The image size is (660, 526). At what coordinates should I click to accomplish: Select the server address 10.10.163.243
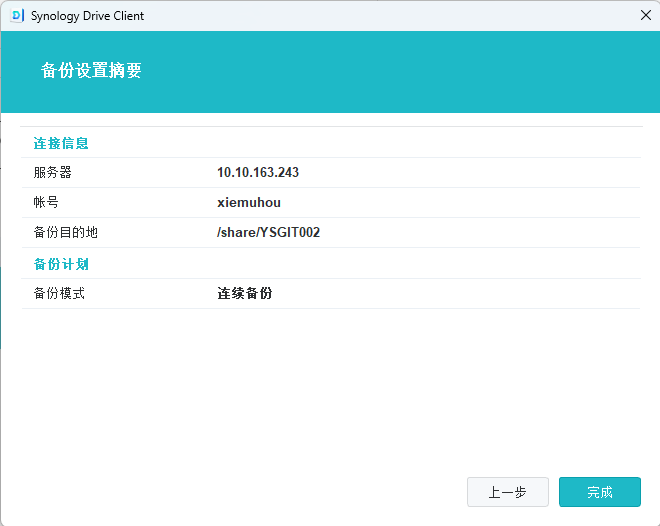point(258,172)
